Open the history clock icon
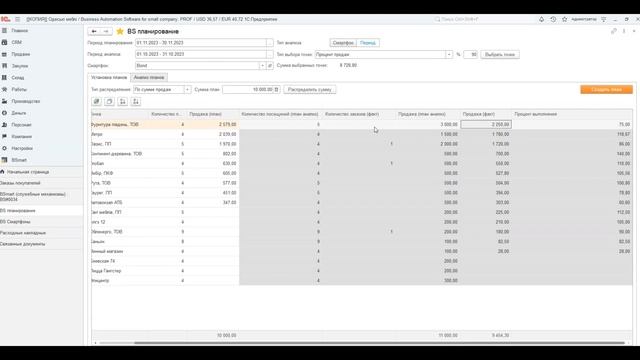640x360 pixels. pos(553,19)
